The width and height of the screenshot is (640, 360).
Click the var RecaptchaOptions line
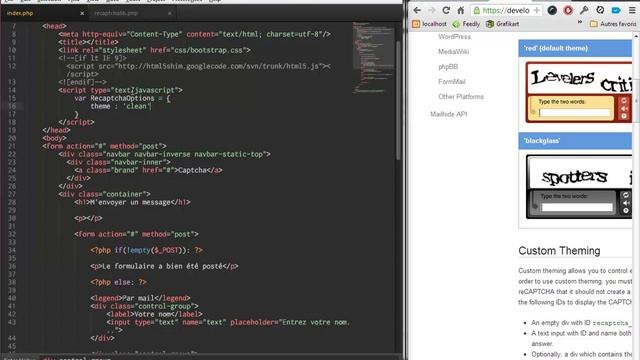[x=122, y=98]
